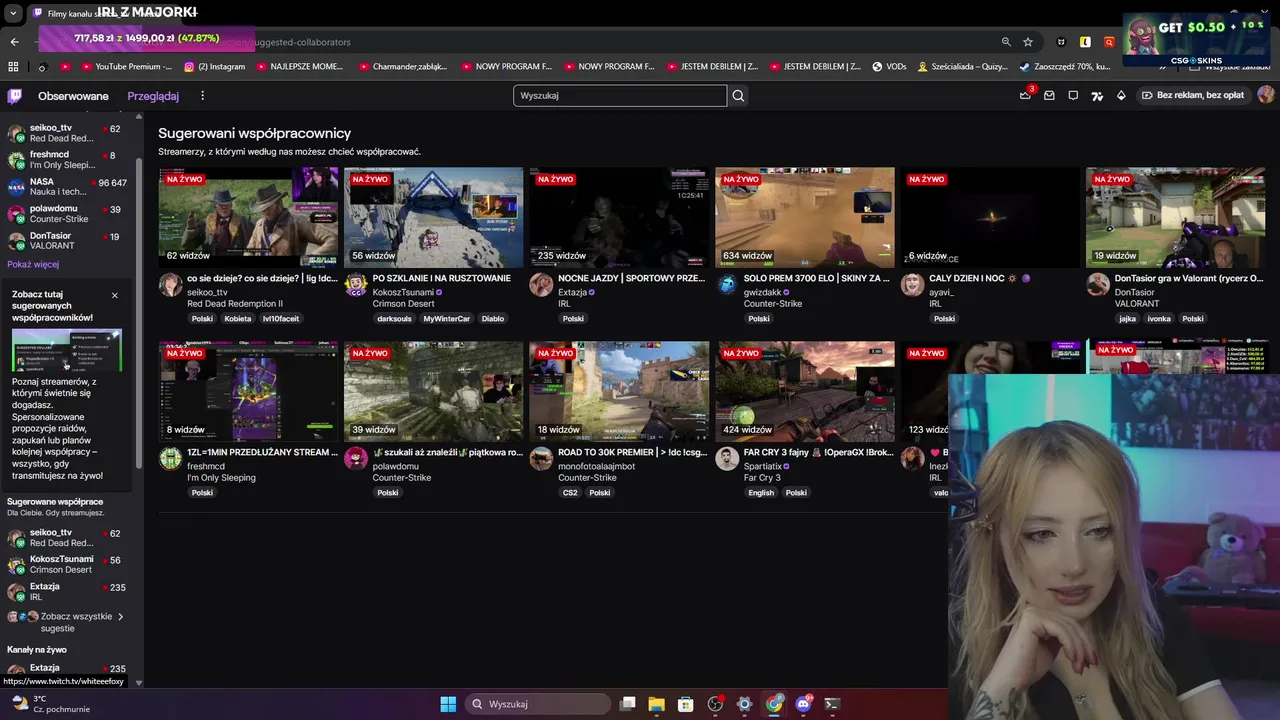Viewport: 1280px width, 720px height.
Task: Bookmark this page with the star icon
Action: pos(1028,42)
